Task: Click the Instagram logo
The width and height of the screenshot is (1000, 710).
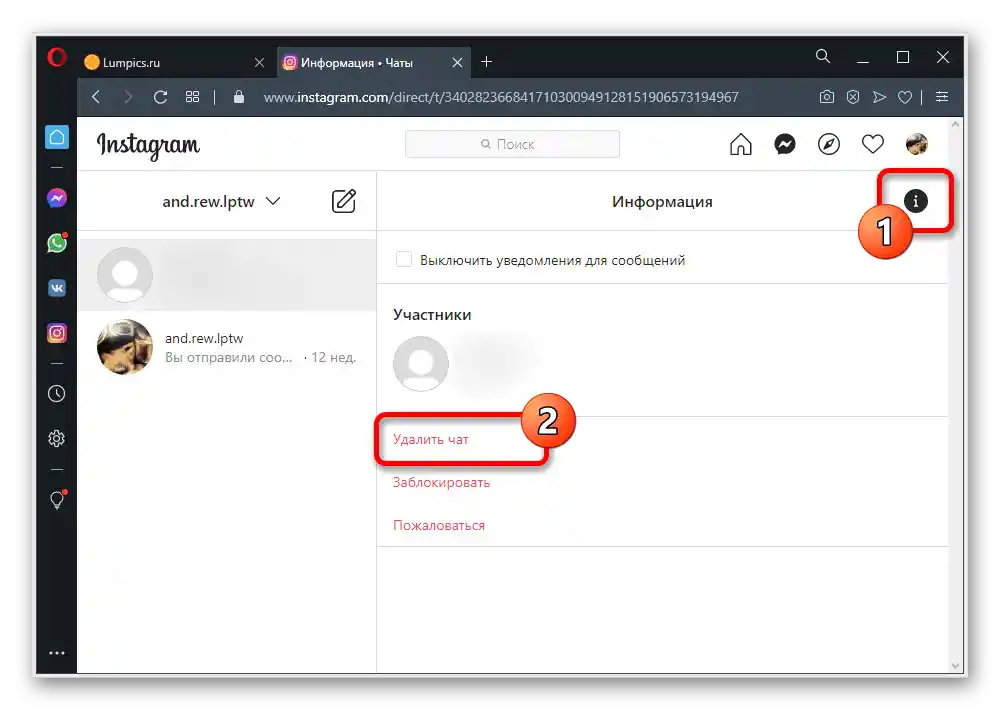Action: [x=148, y=145]
